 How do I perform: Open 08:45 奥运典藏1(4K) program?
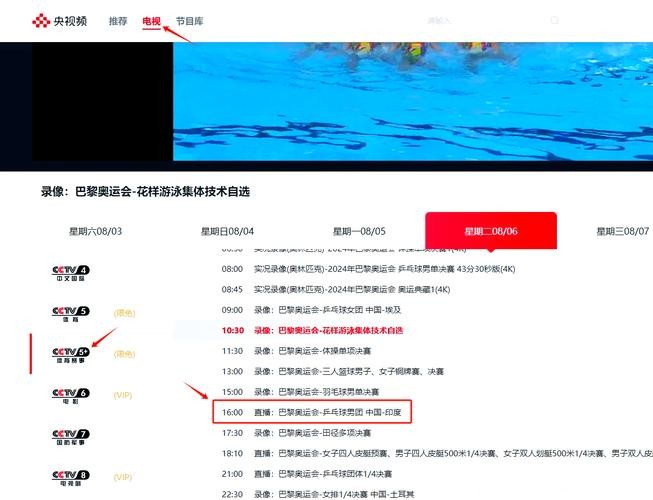(336, 289)
